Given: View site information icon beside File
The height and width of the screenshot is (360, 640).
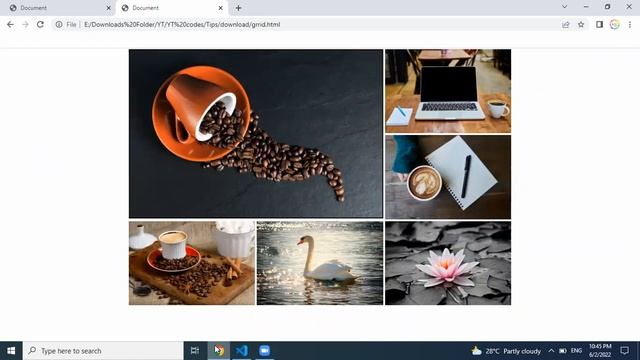Looking at the screenshot, I should click(59, 24).
